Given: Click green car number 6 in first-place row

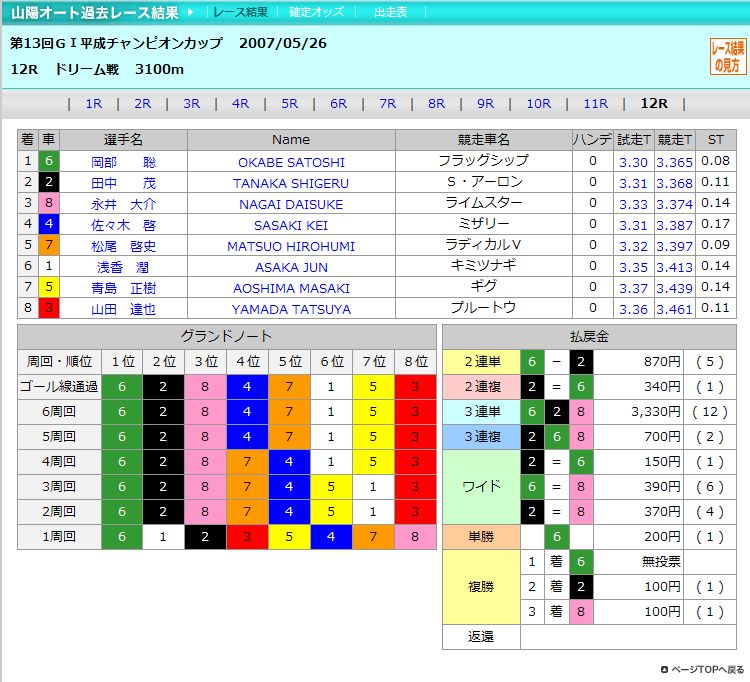Looking at the screenshot, I should tap(49, 161).
